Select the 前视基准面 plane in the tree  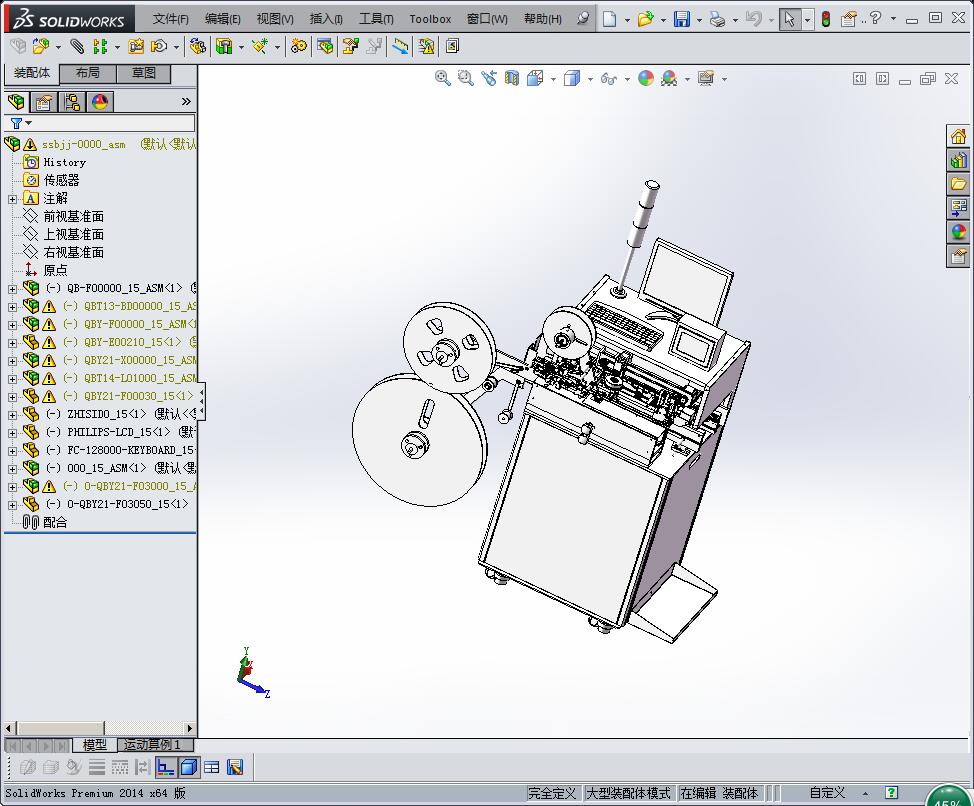tap(73, 216)
